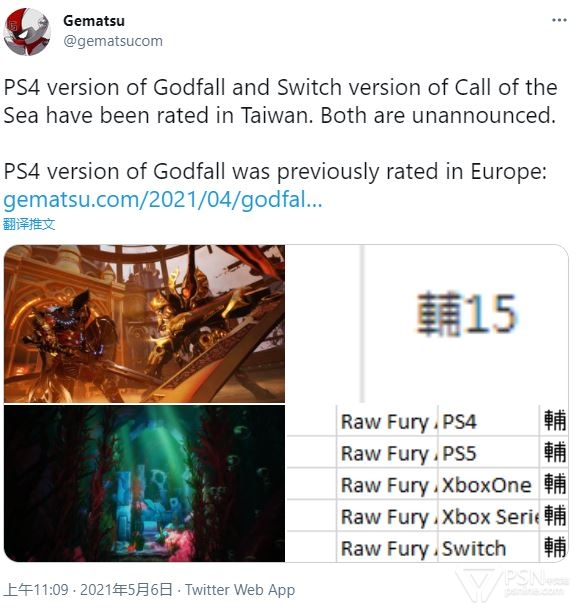View the Godfall screenshot thumbnail
Screen dimensions: 580x614
tap(145, 324)
